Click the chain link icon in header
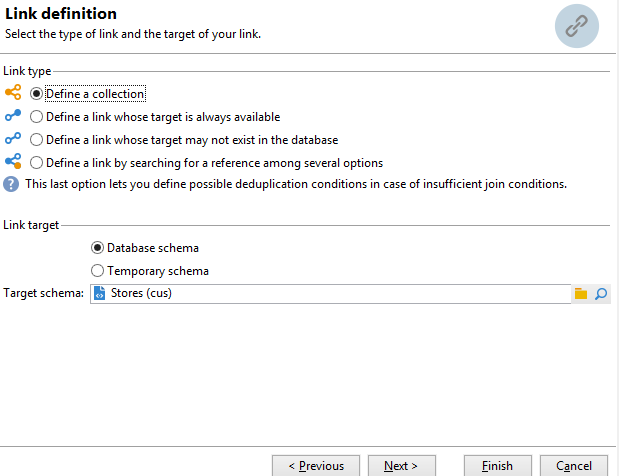This screenshot has height=476, width=619. pos(577,26)
